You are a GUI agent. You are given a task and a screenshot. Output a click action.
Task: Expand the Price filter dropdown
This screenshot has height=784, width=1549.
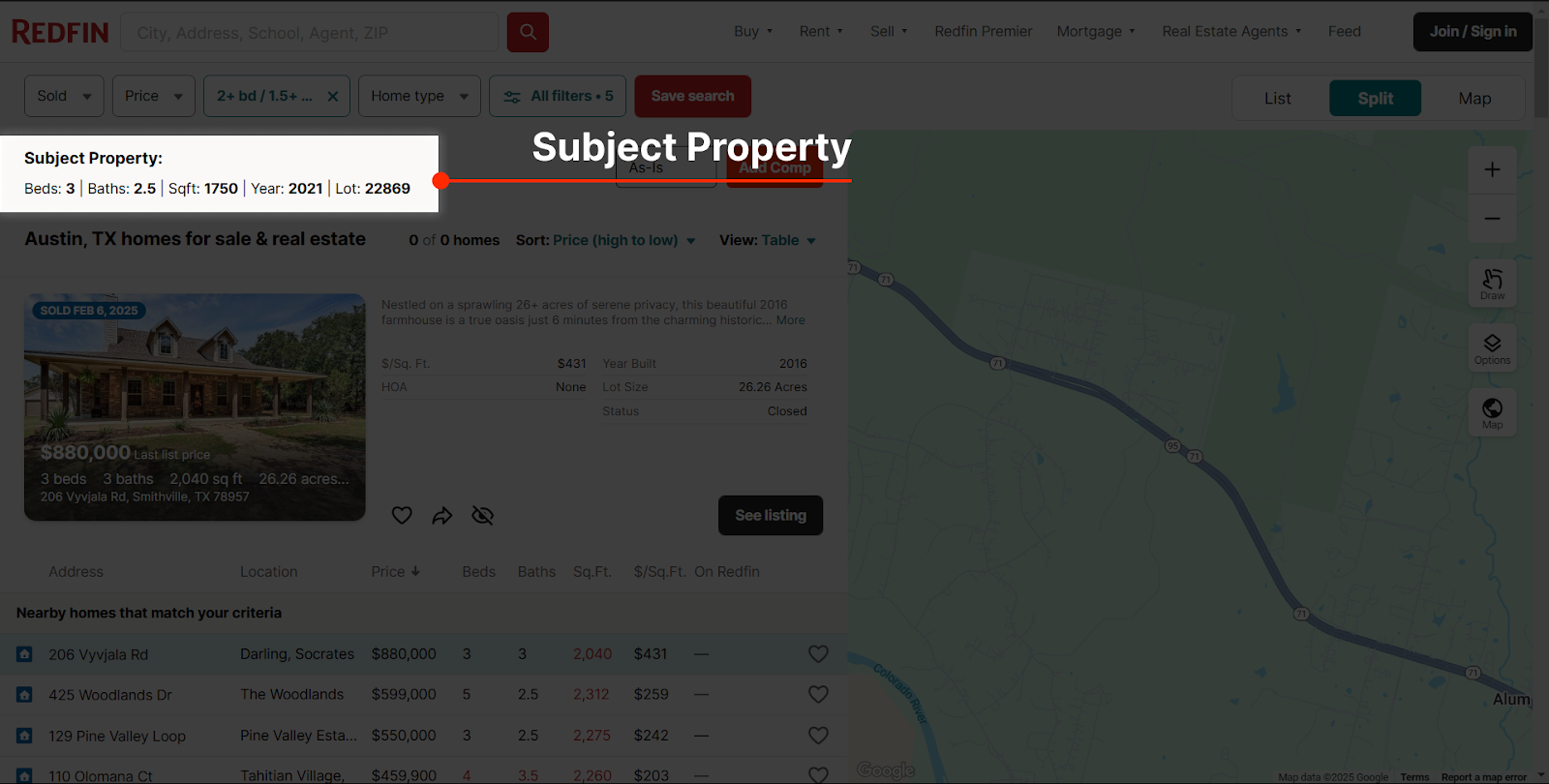pyautogui.click(x=154, y=96)
